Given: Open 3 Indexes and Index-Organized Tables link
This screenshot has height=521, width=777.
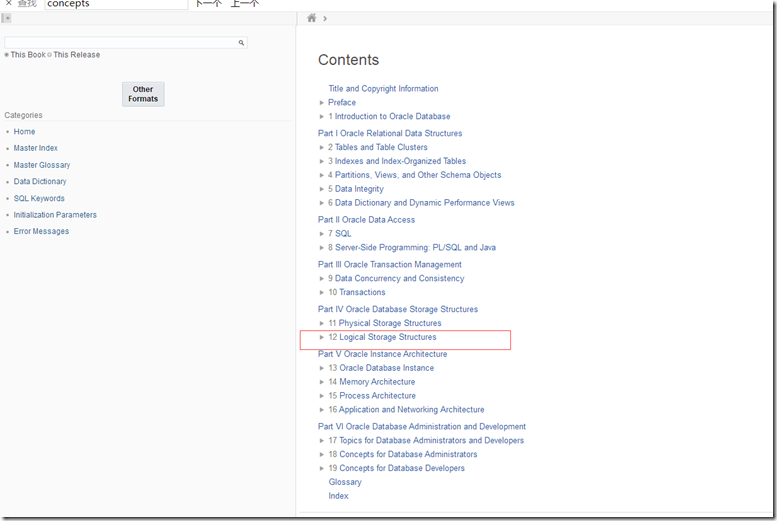Looking at the screenshot, I should coord(397,161).
